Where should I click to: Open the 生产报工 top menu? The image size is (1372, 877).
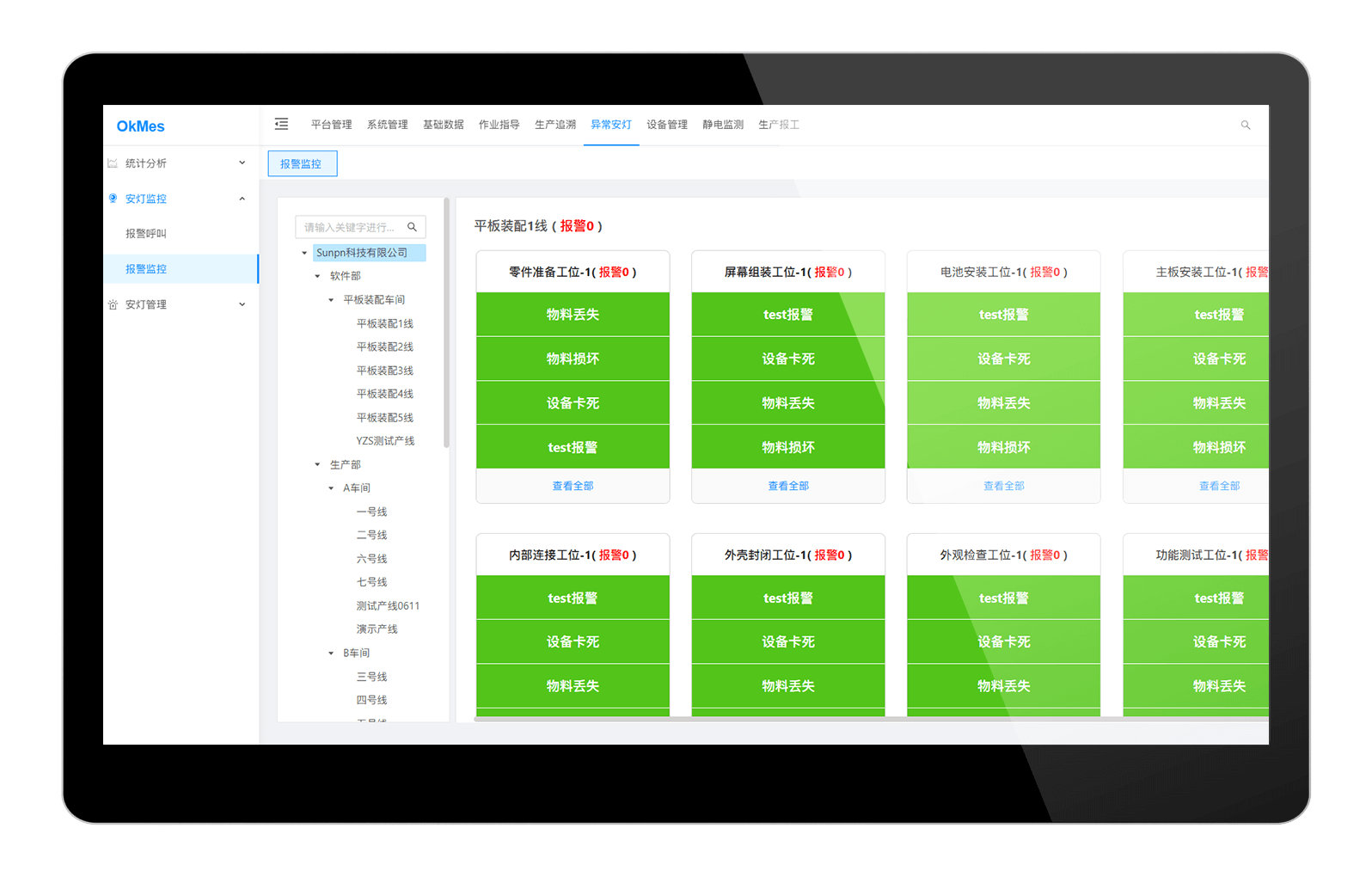pyautogui.click(x=778, y=125)
